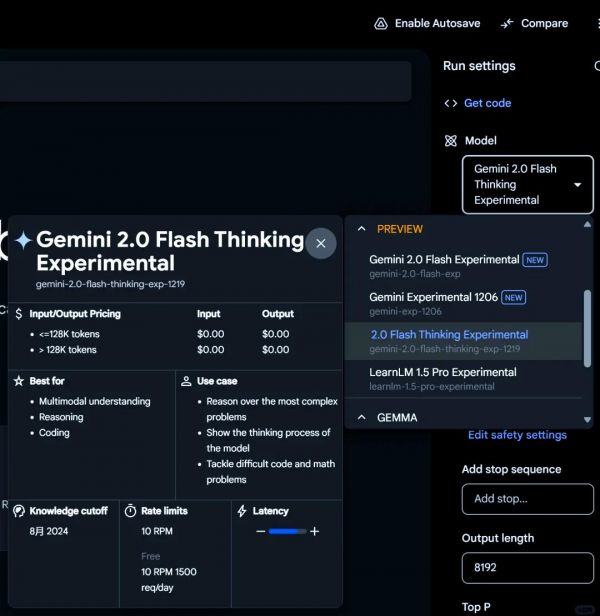Click the latency plus icon

(x=314, y=532)
